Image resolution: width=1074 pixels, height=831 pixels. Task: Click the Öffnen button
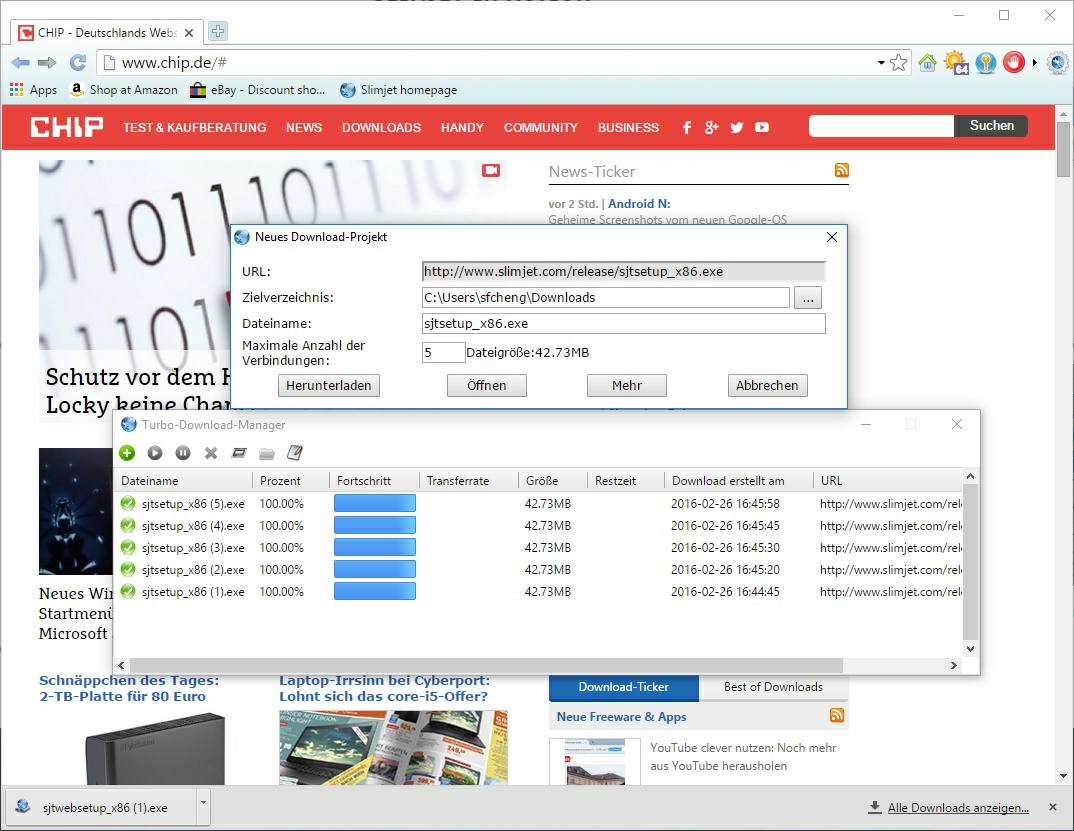click(487, 386)
